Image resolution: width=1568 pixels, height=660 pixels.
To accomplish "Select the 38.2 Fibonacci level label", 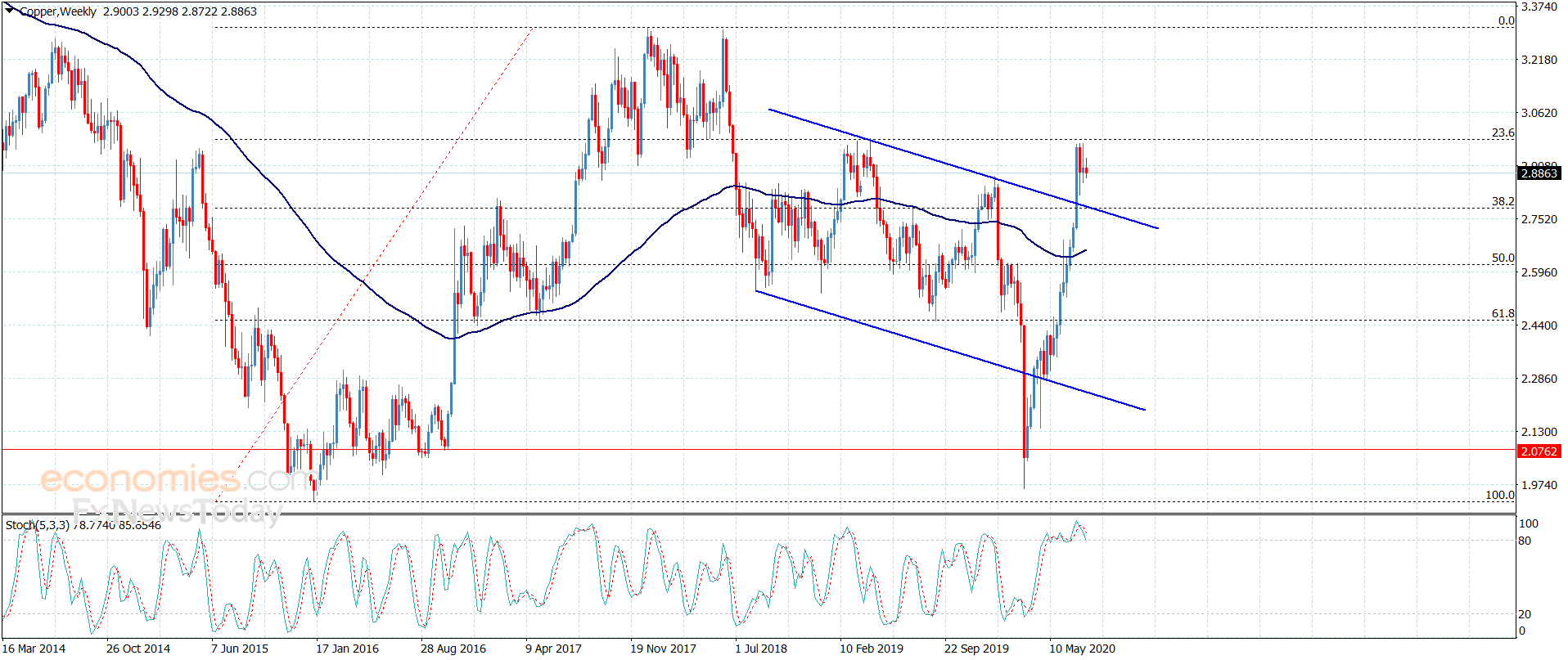I will pos(1503,201).
